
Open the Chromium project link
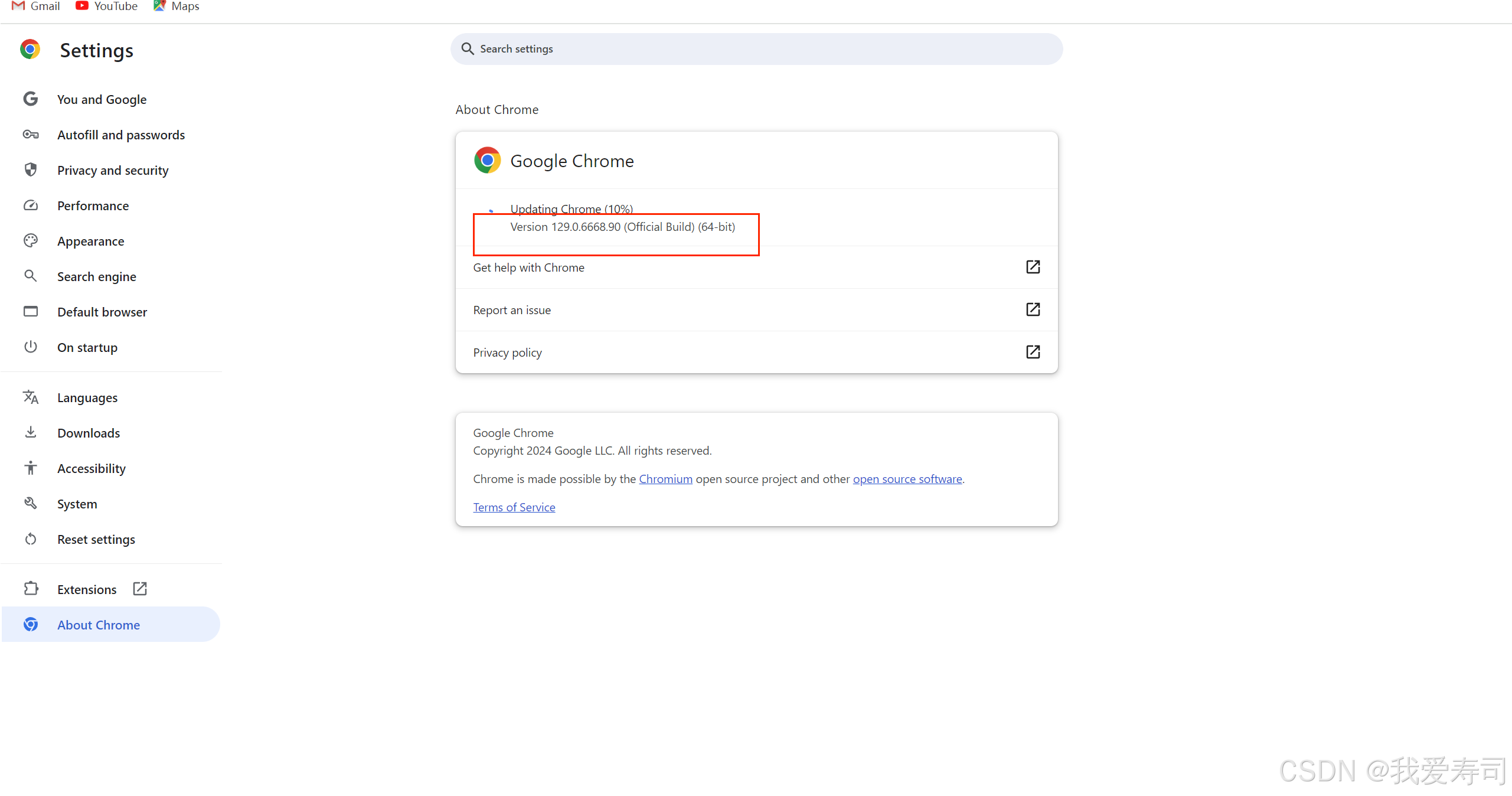pos(665,479)
